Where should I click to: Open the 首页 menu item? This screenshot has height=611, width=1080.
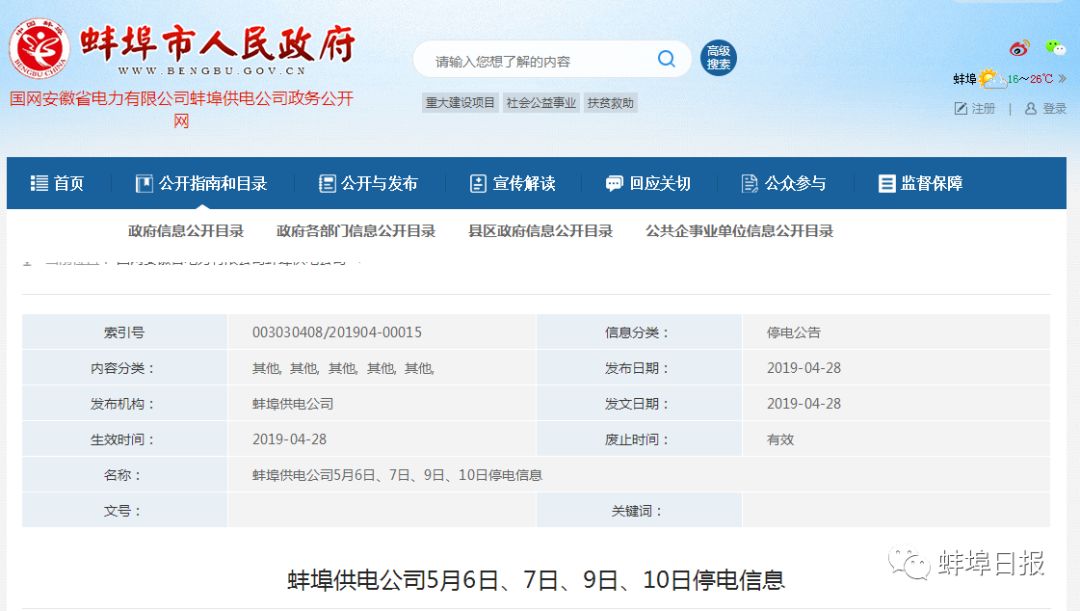click(x=56, y=183)
